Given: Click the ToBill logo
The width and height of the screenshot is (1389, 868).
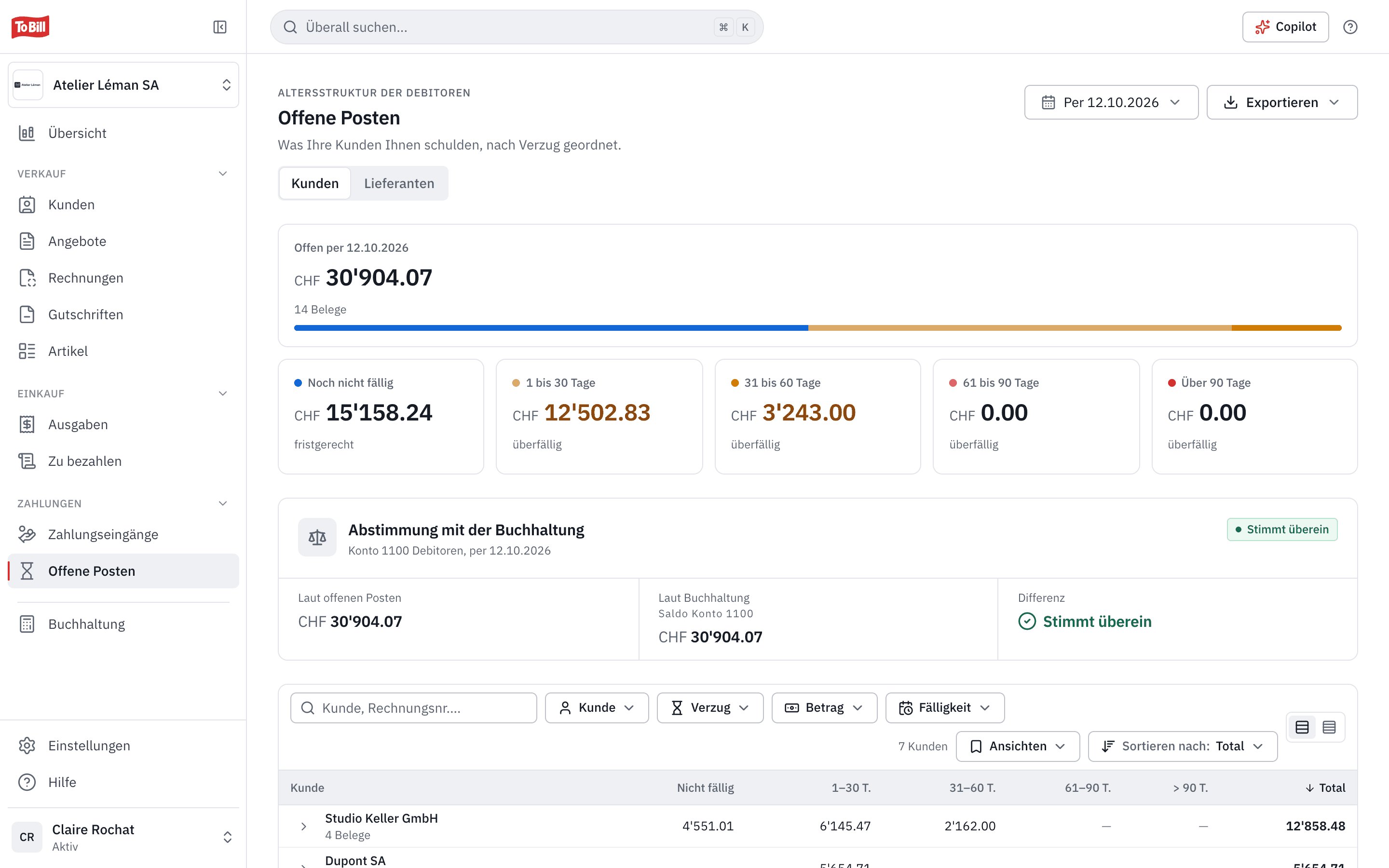Looking at the screenshot, I should click(x=30, y=27).
